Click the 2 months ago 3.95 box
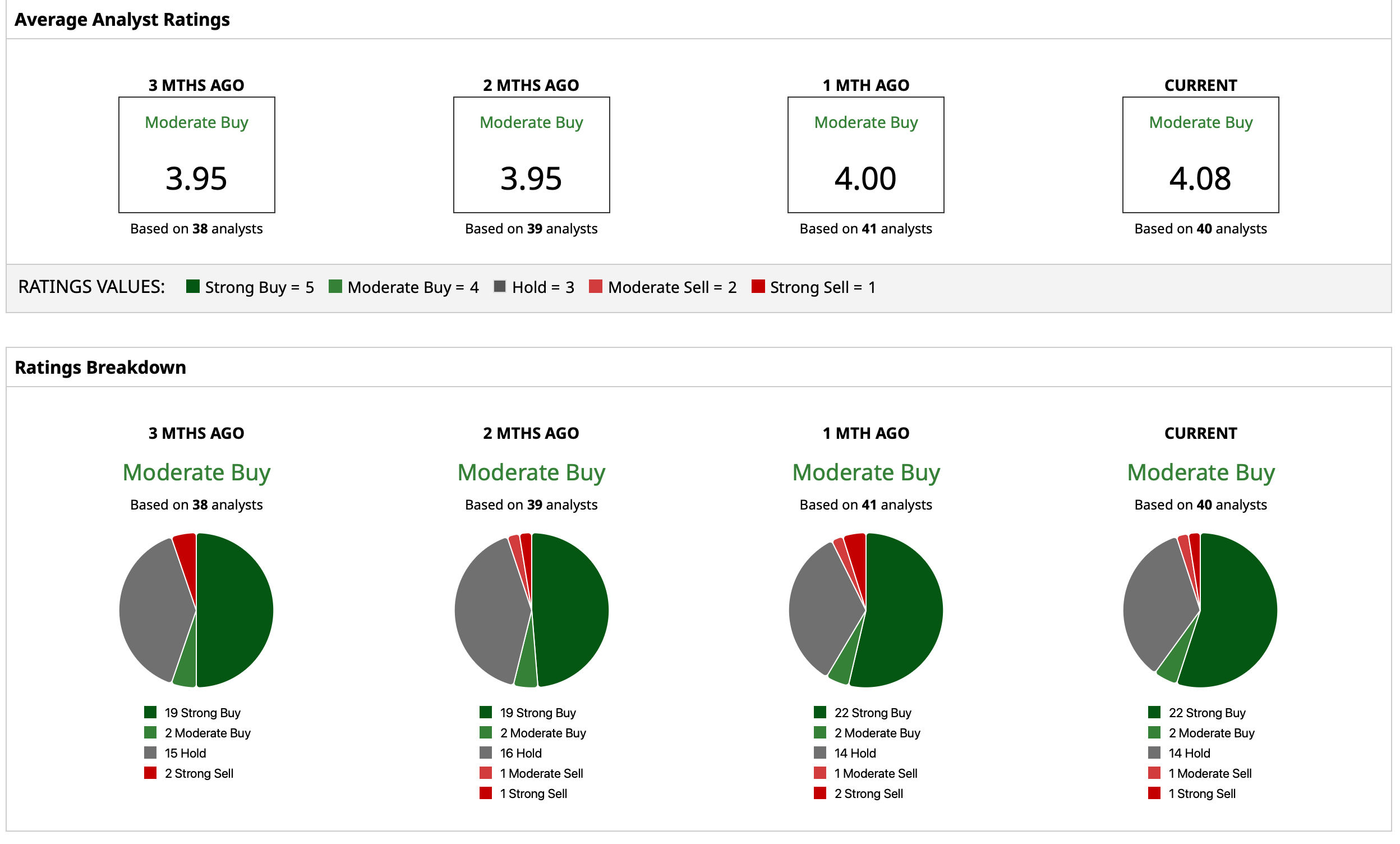Viewport: 1400px width, 844px height. [531, 154]
